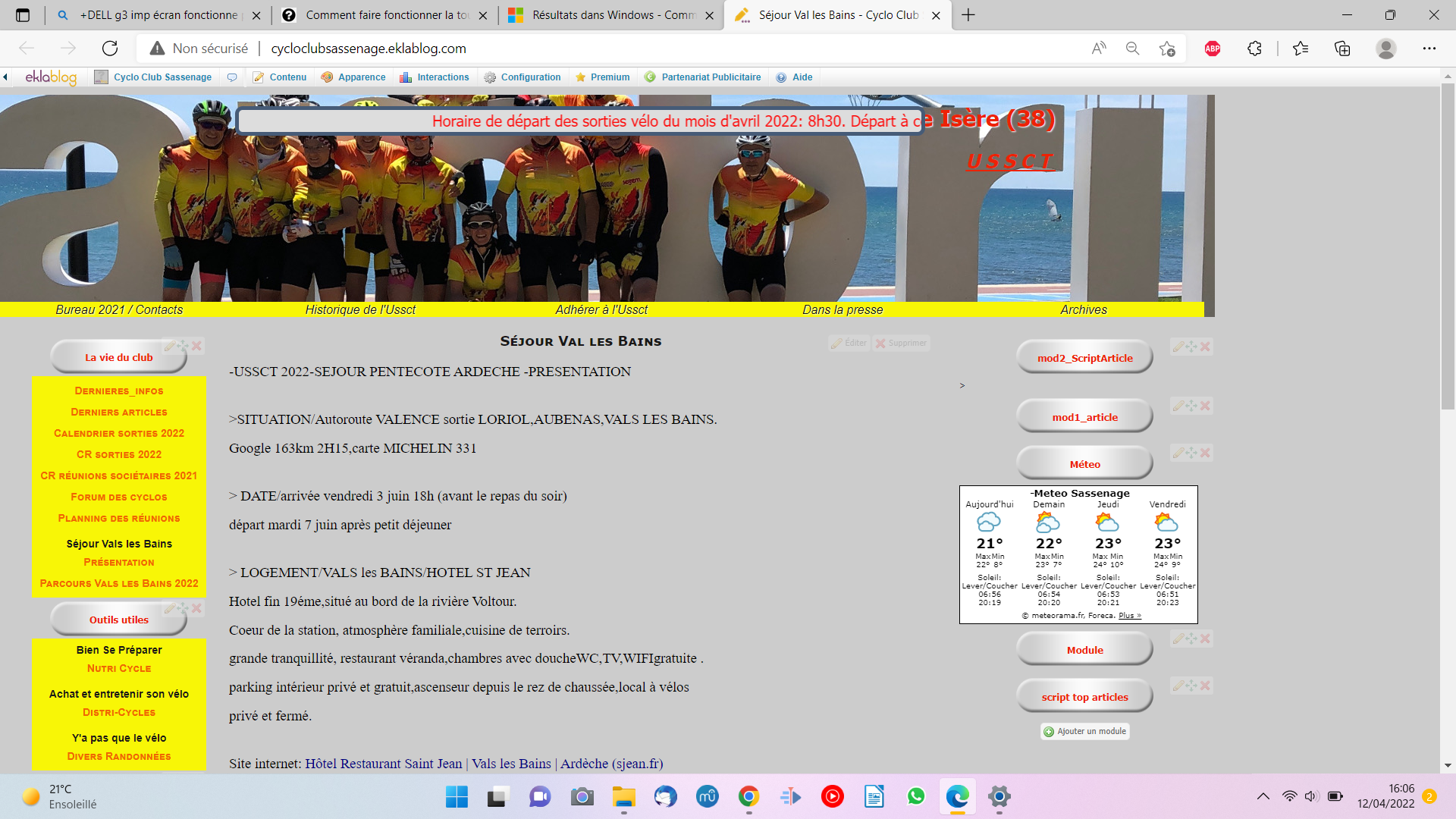This screenshot has height=819, width=1456.
Task: Open the Interactions menu
Action: [435, 77]
